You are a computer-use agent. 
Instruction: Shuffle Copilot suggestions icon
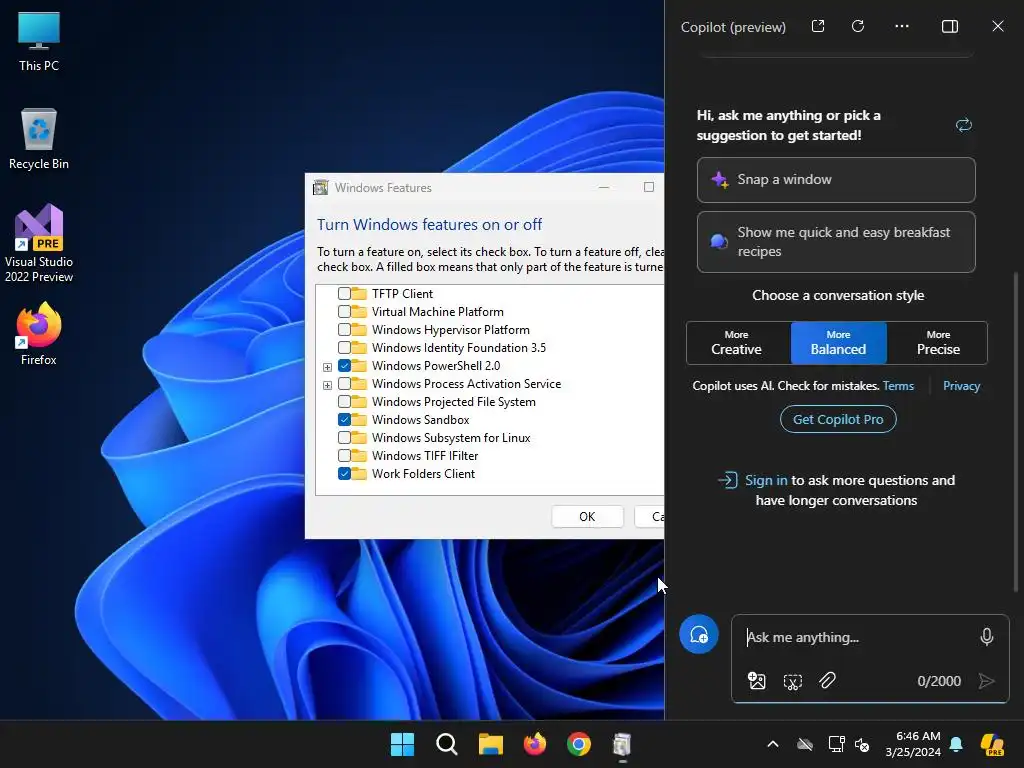[964, 125]
